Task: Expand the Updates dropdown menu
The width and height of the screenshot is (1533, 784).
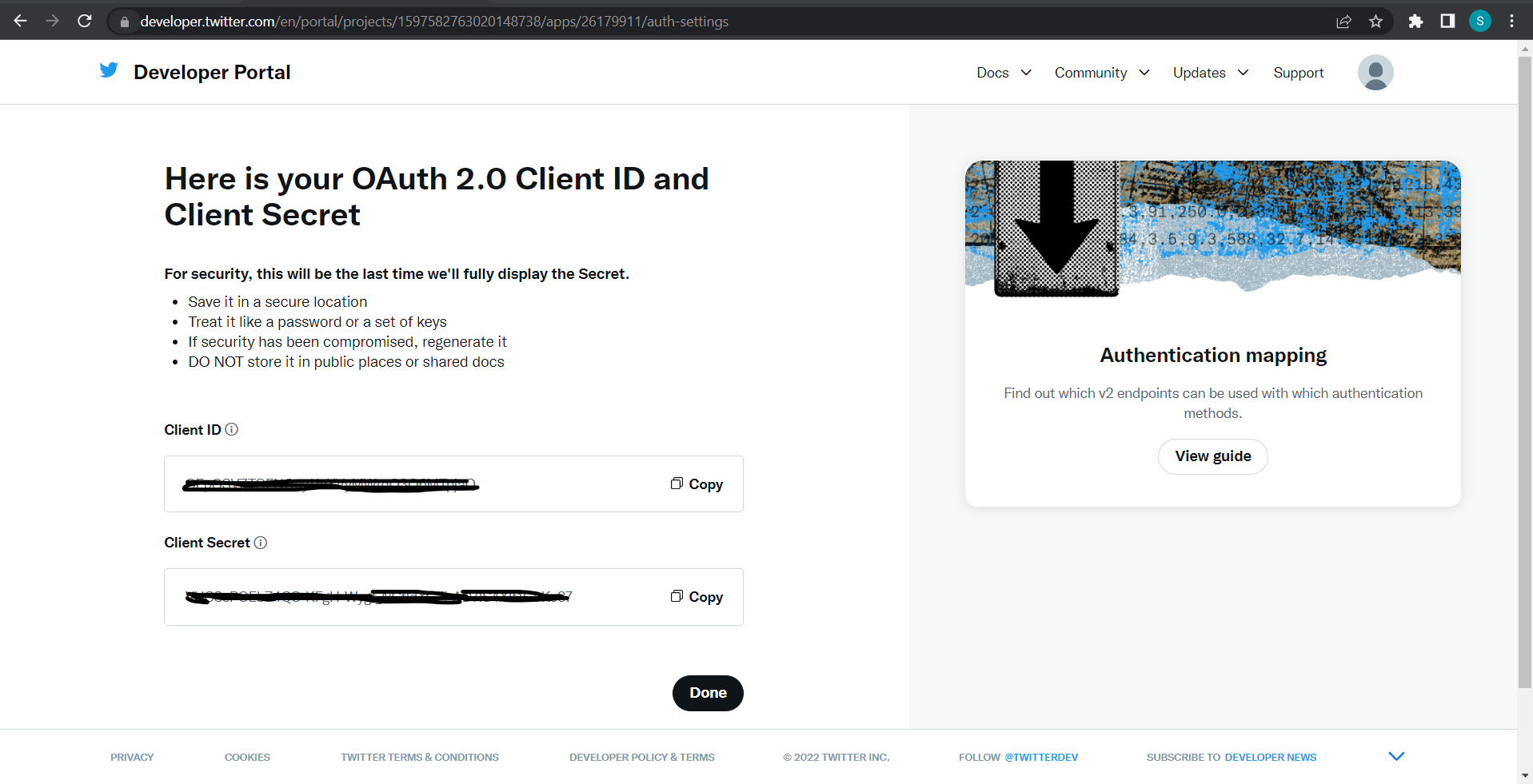Action: point(1210,73)
